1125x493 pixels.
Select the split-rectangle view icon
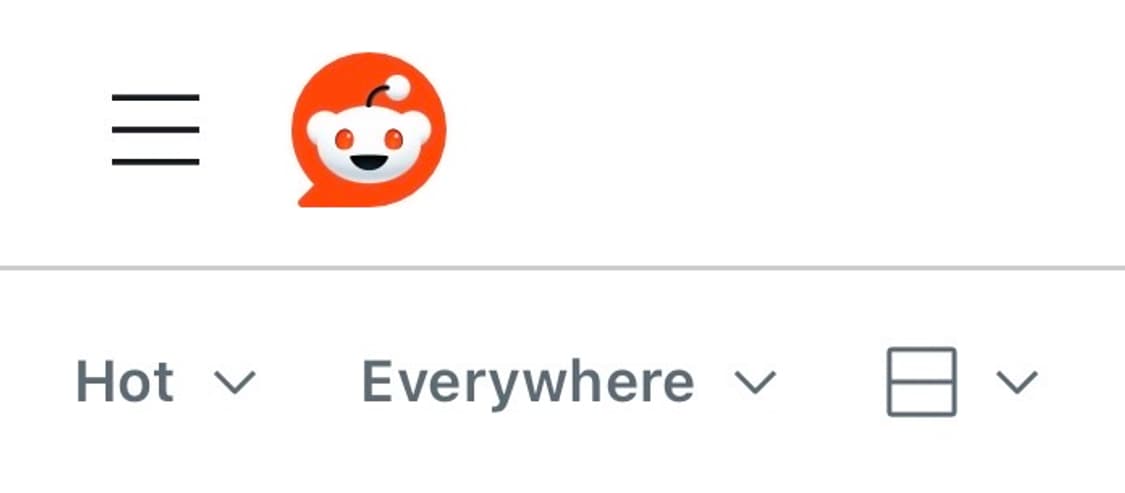pos(921,382)
